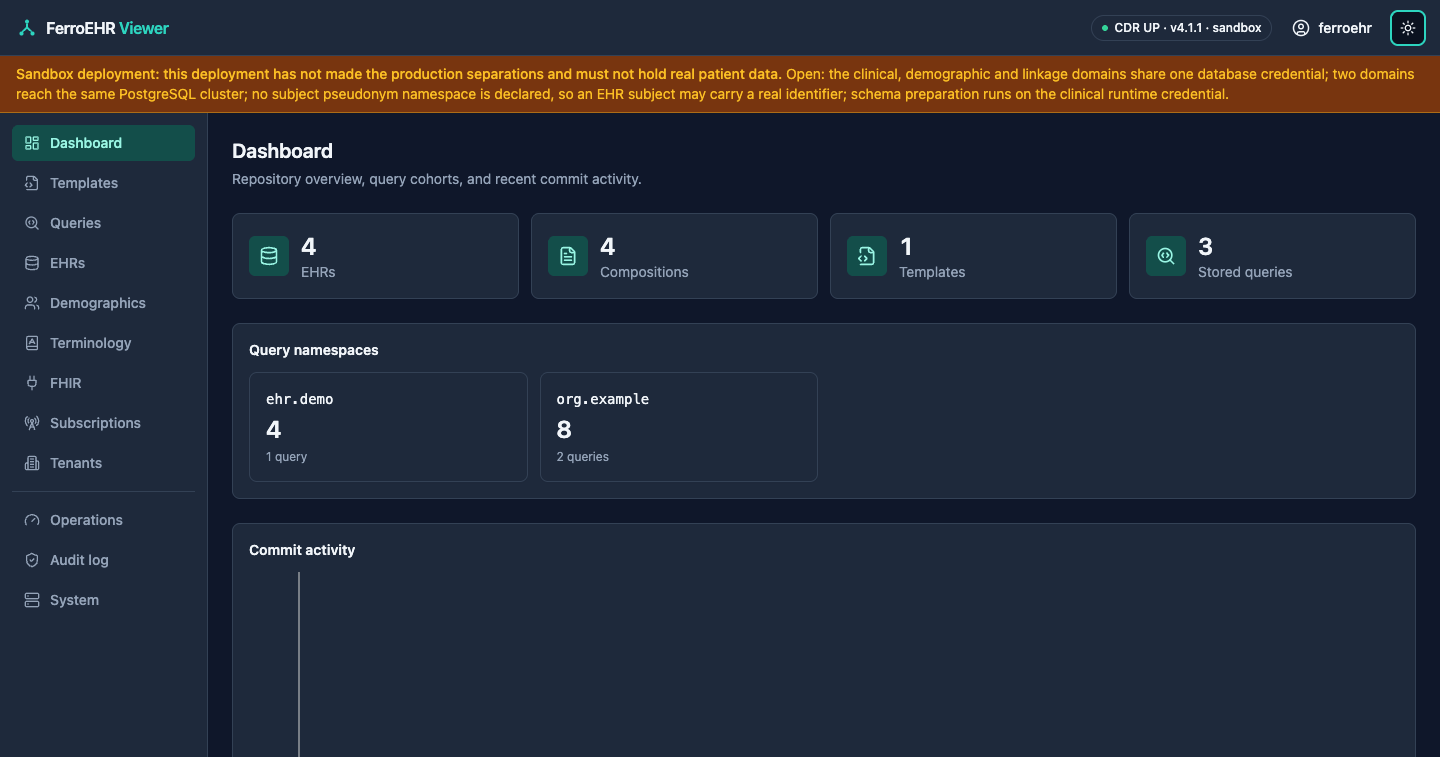The width and height of the screenshot is (1440, 757).
Task: Select Terminology in the sidebar
Action: tap(103, 343)
